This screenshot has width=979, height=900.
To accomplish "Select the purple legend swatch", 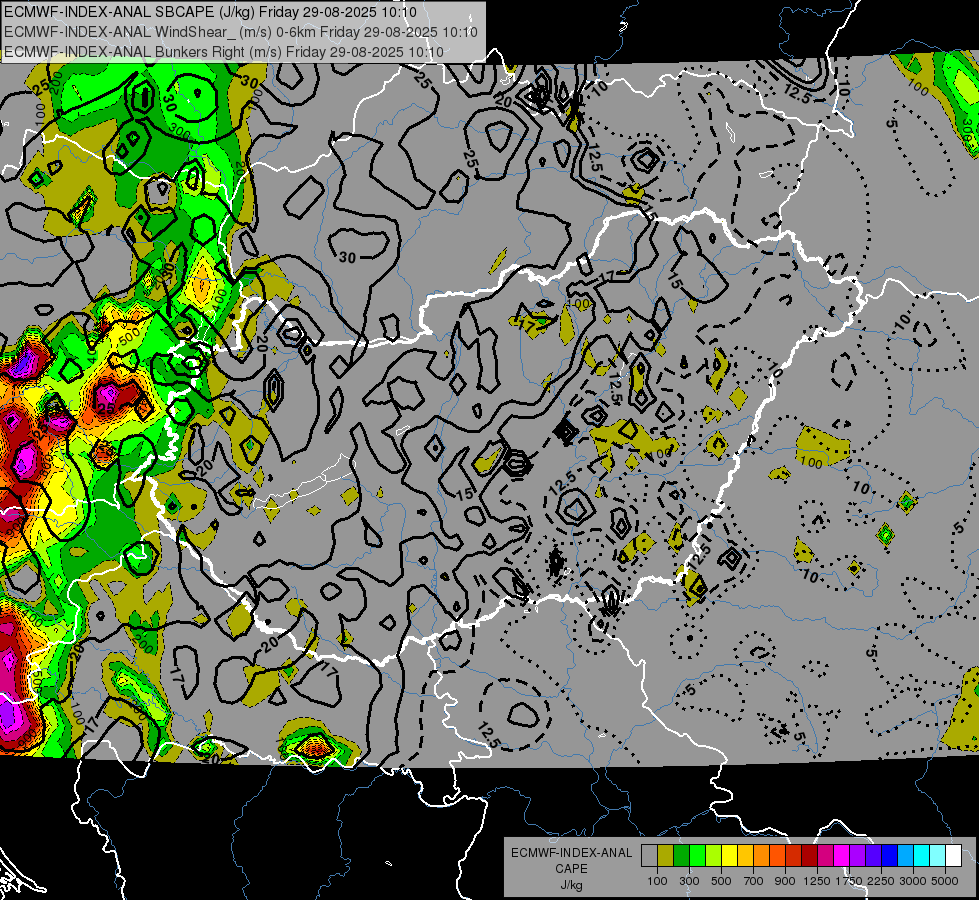I will 858,856.
